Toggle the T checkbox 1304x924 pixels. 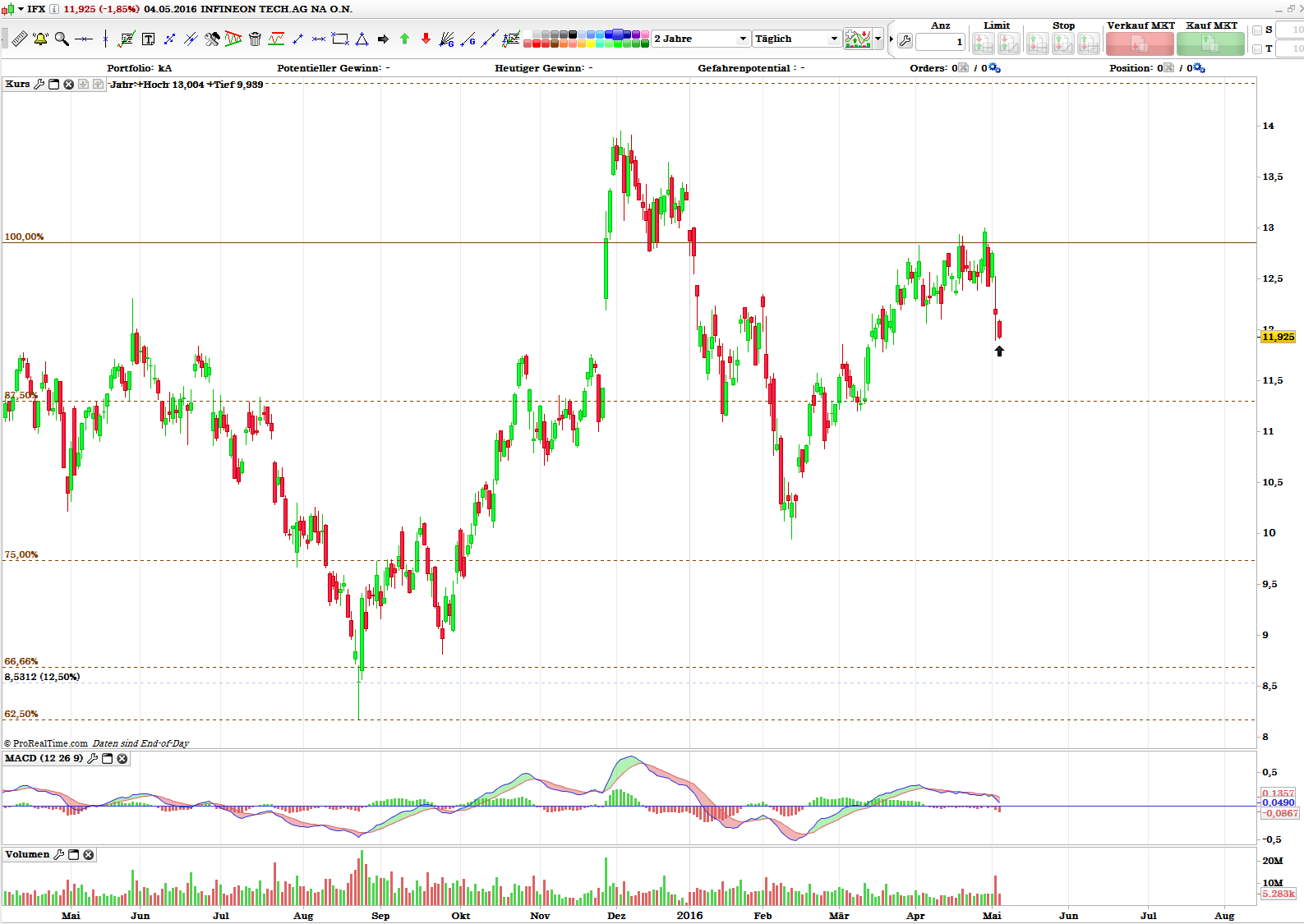(x=1257, y=48)
